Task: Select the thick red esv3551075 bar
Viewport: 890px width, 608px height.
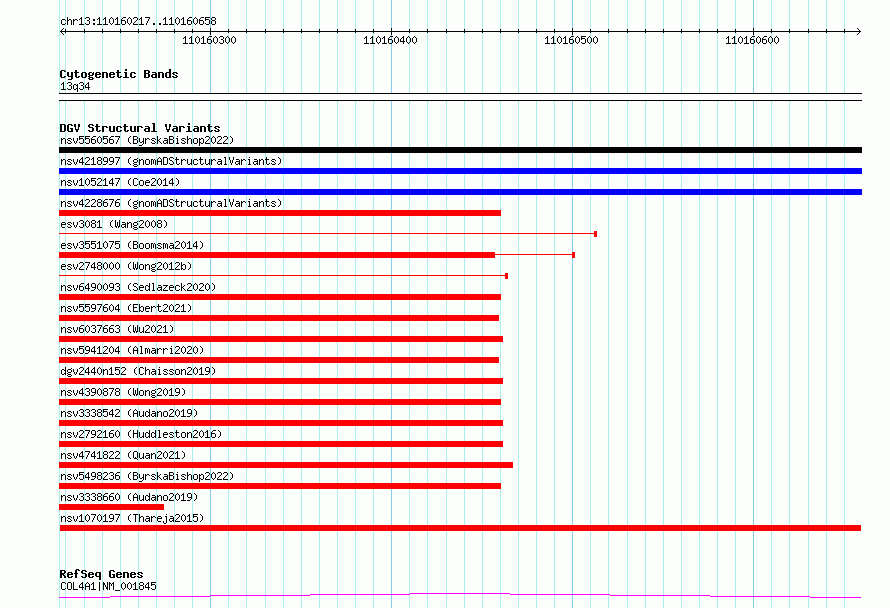Action: pos(277,255)
